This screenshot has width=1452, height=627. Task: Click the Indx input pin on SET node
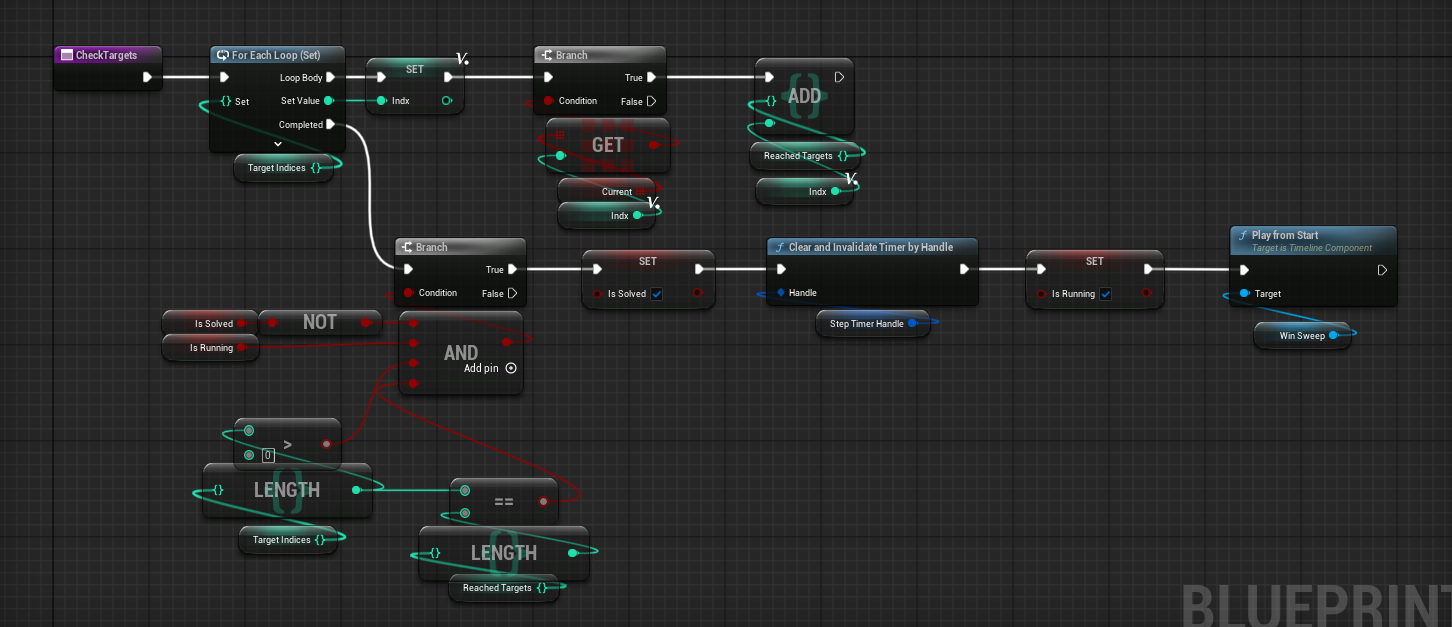click(x=381, y=100)
